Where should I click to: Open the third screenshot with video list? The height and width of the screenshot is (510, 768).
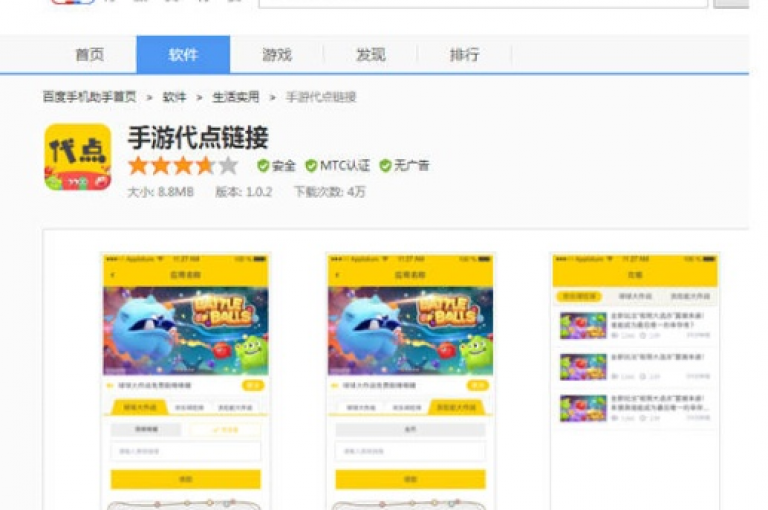point(635,381)
